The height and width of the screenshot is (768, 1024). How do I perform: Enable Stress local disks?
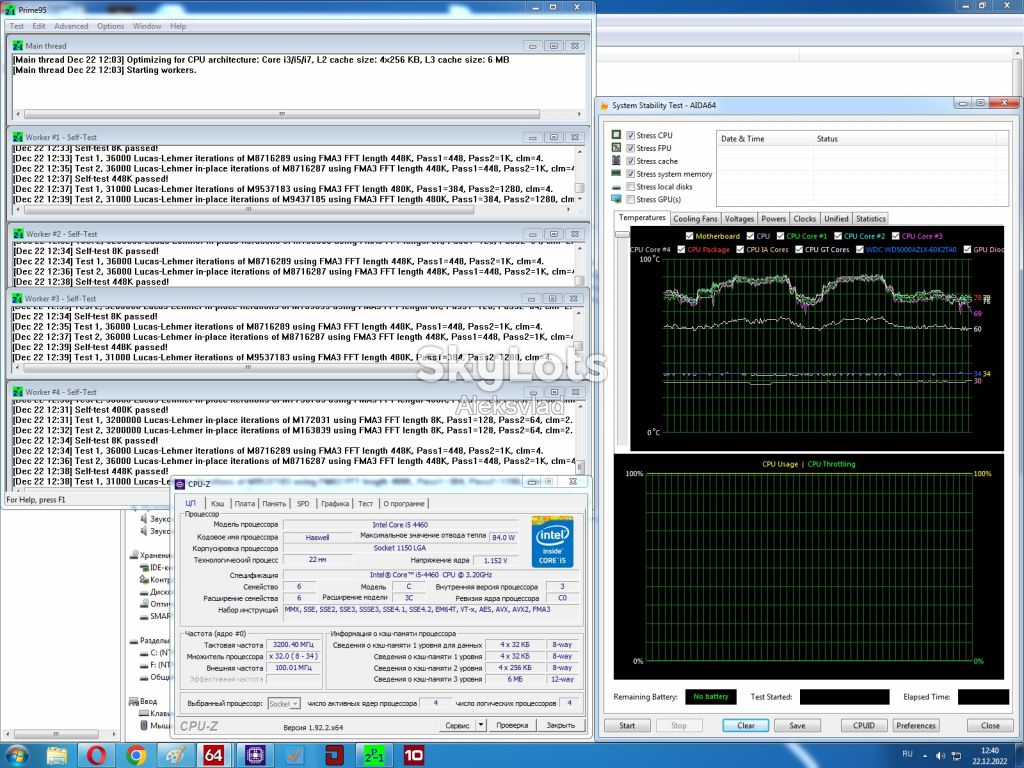coord(631,187)
